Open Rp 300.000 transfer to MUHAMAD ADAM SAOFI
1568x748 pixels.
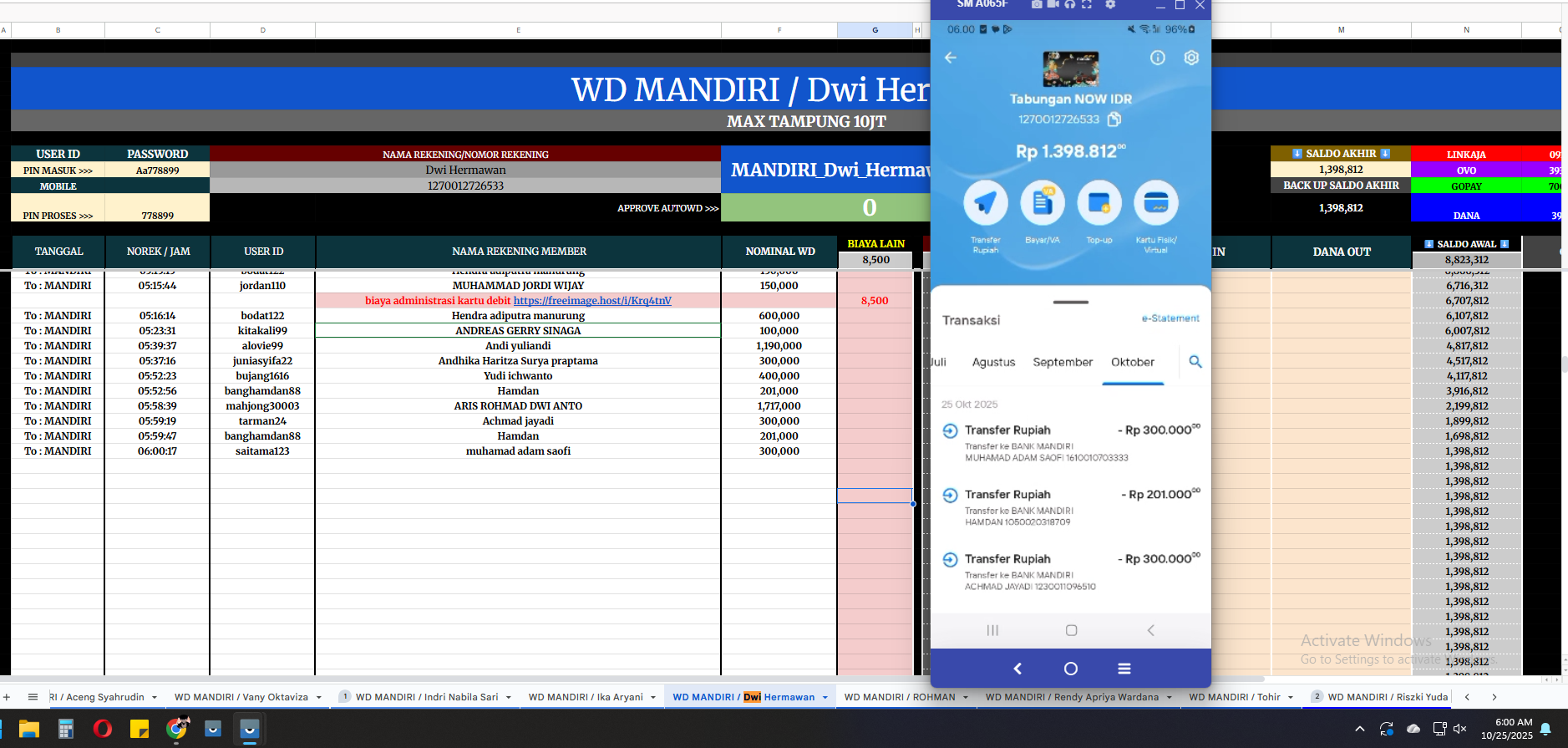[1071, 443]
